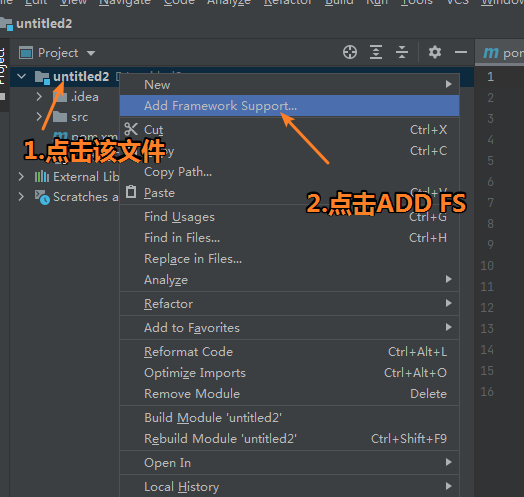Choose Rebuild Module 'untitled2'
The height and width of the screenshot is (497, 524).
289,439
